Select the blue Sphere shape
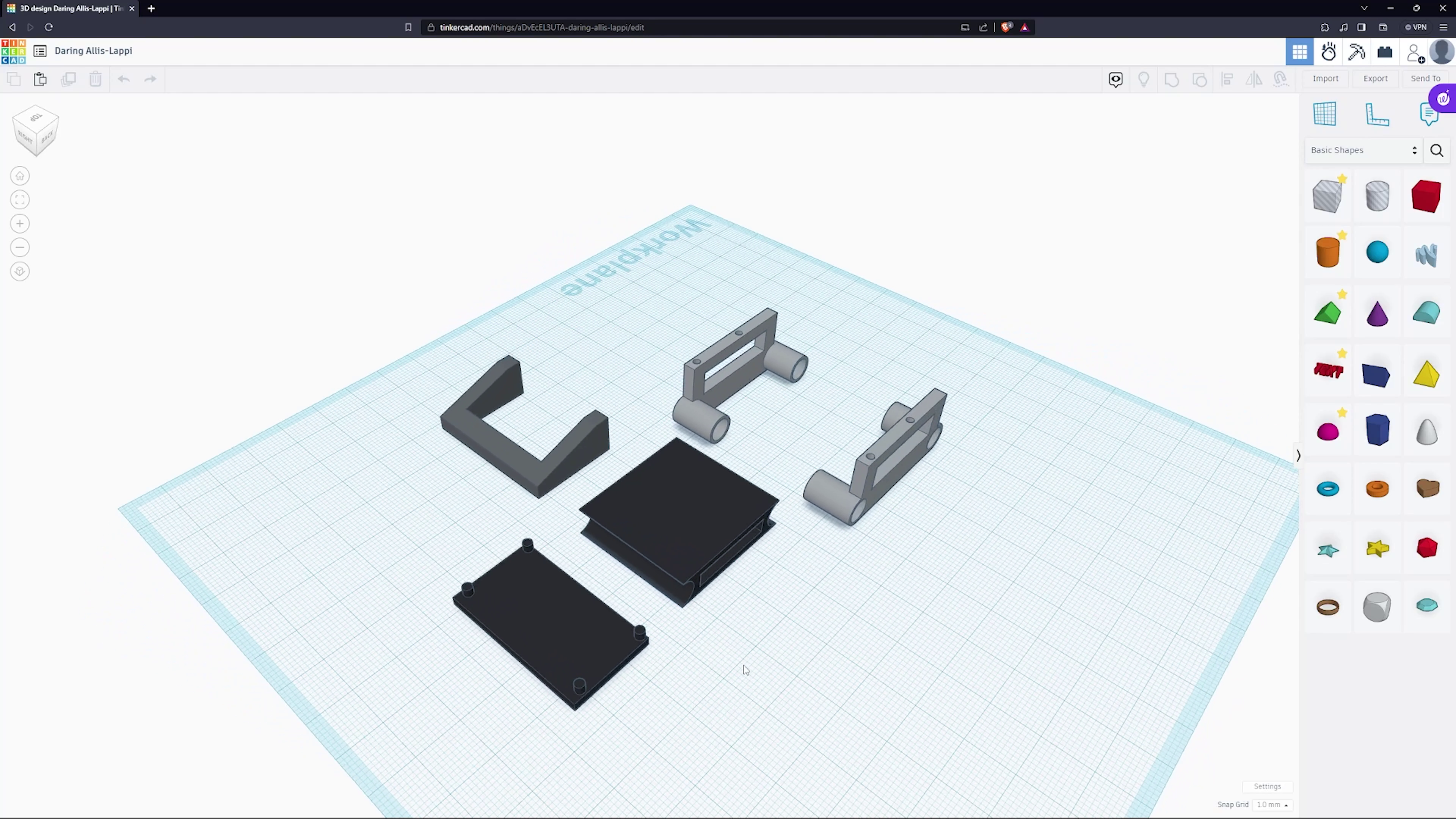Image resolution: width=1456 pixels, height=819 pixels. click(x=1377, y=252)
